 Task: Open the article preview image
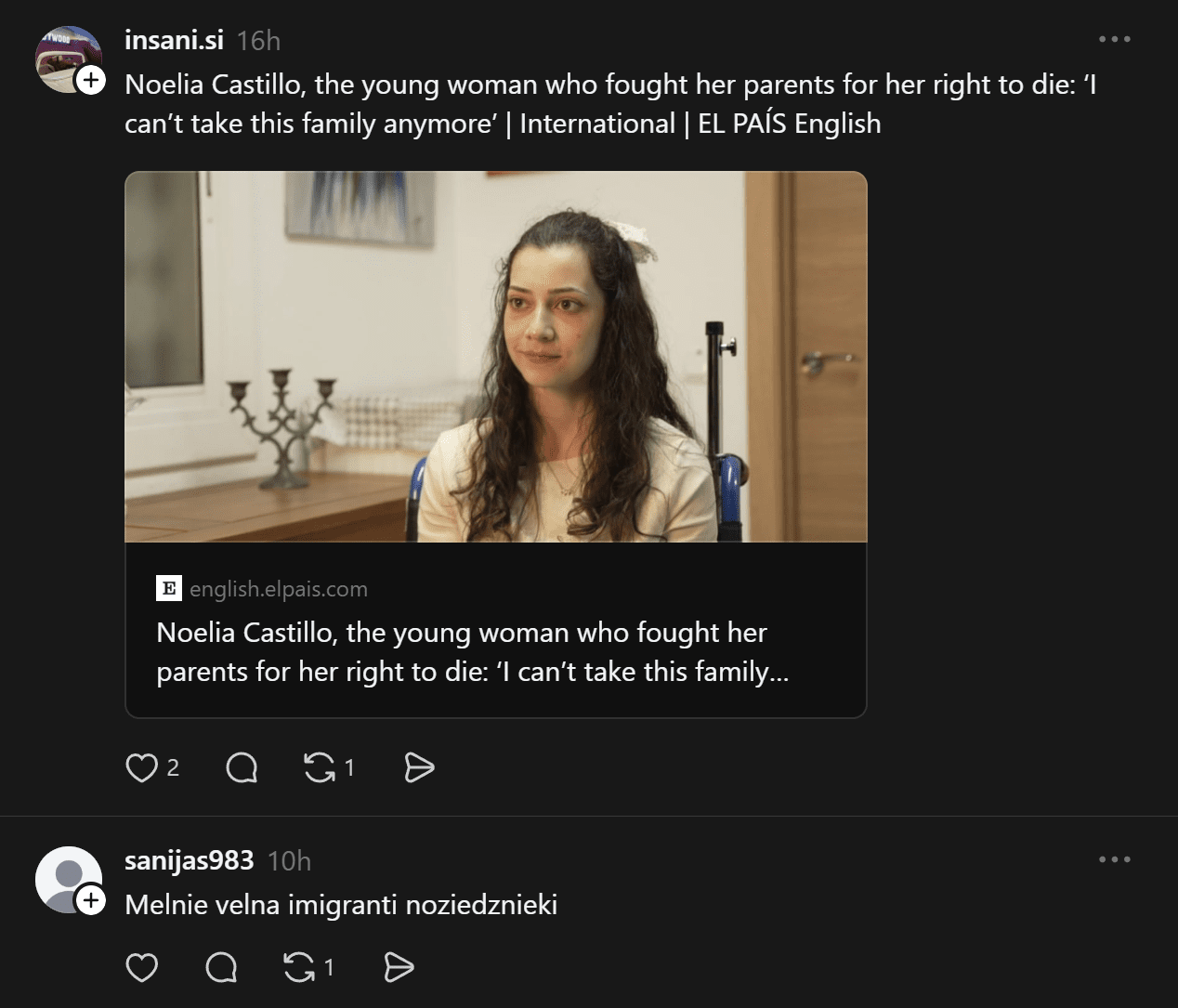(x=495, y=356)
